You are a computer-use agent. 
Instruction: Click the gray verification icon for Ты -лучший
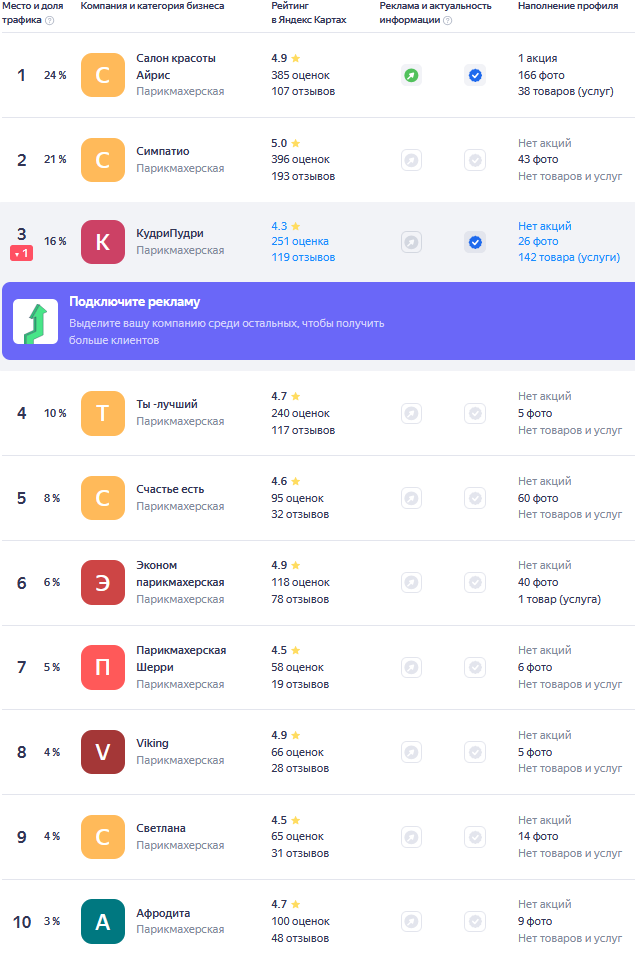(475, 413)
